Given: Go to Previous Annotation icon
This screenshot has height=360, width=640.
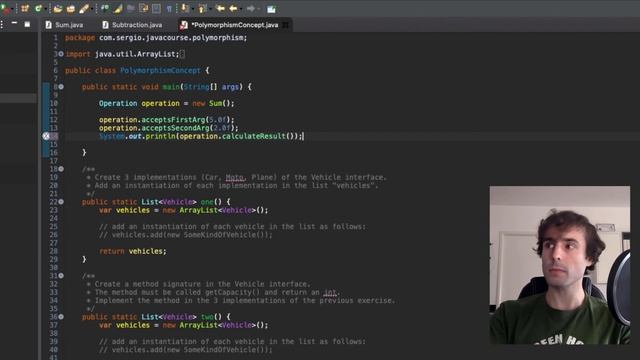Looking at the screenshot, I should click(202, 8).
